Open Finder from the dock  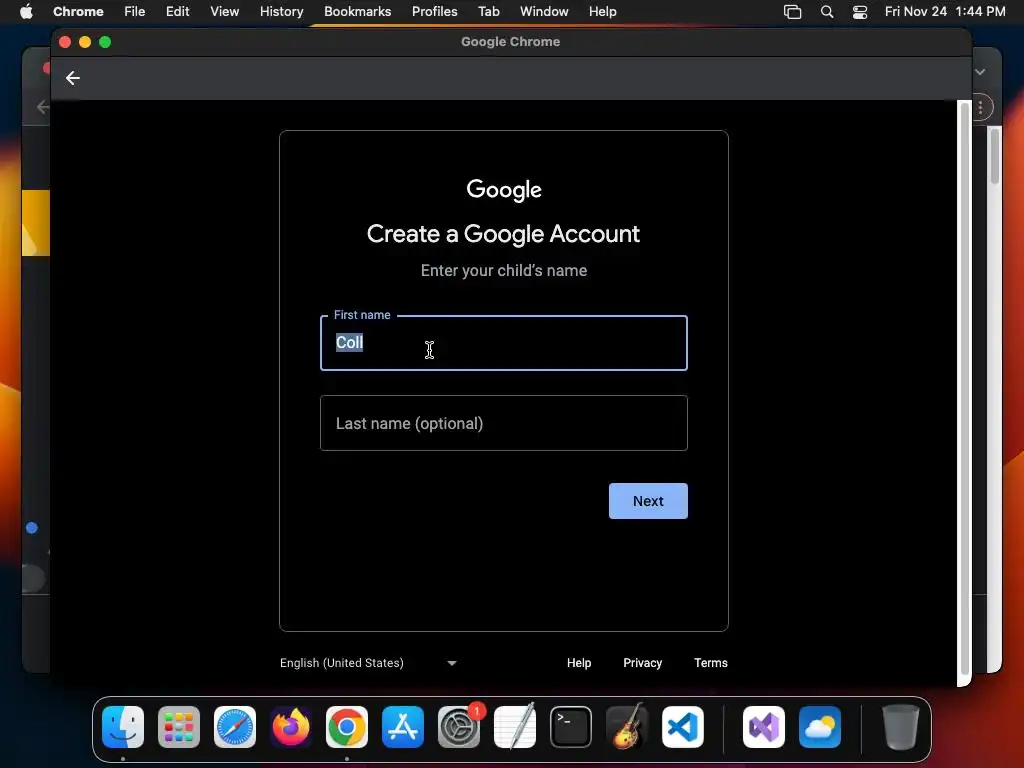point(123,727)
